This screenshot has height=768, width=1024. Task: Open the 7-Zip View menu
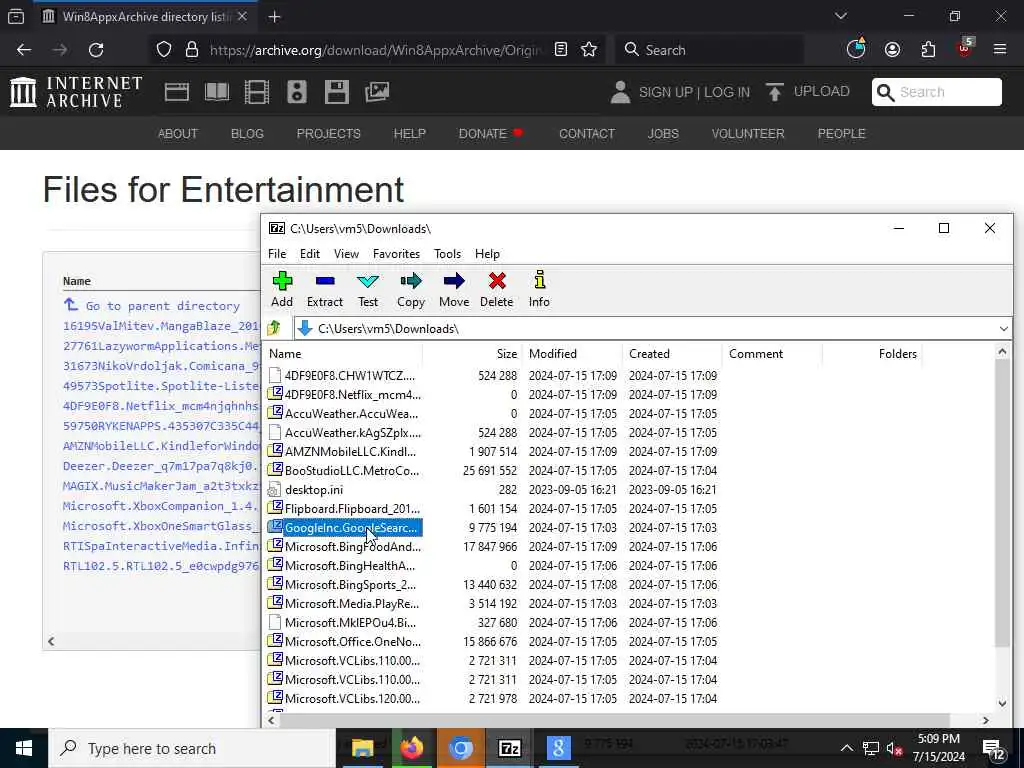point(346,253)
